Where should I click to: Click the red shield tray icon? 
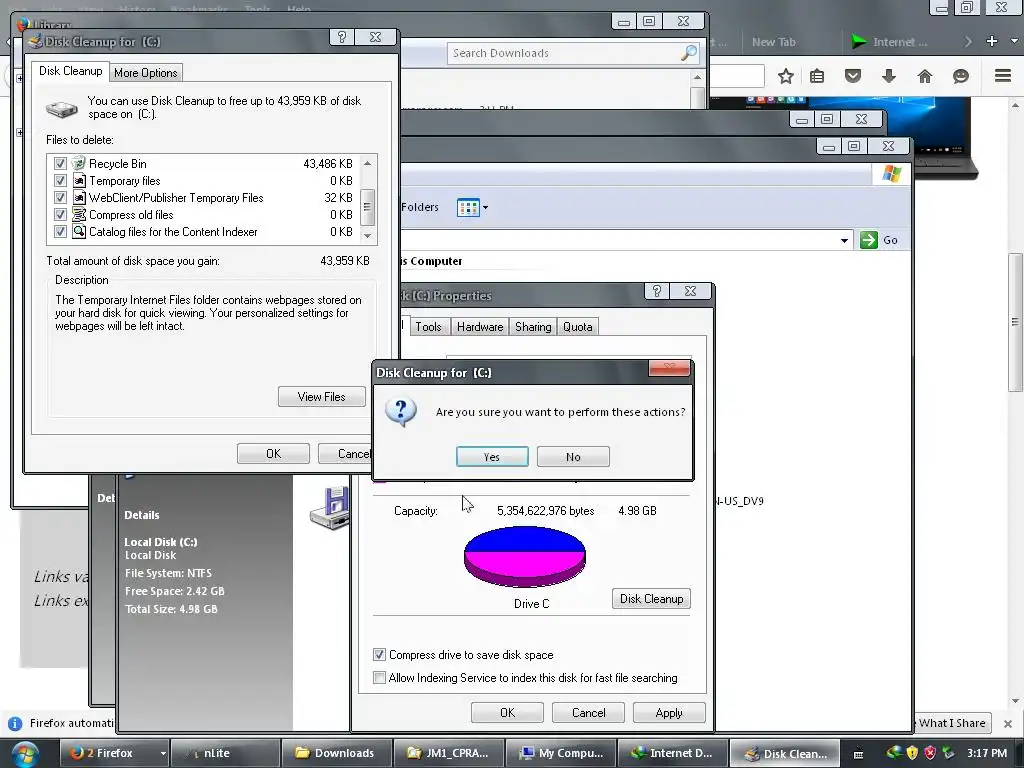tap(930, 753)
